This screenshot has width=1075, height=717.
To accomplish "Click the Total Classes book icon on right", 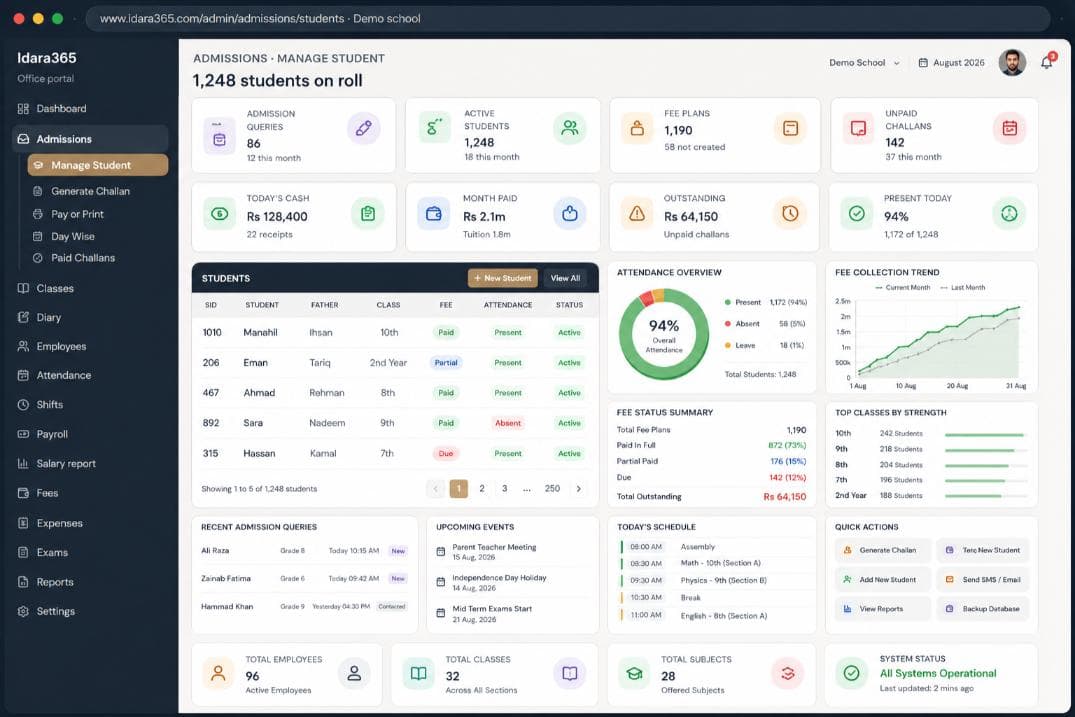I will [x=570, y=673].
